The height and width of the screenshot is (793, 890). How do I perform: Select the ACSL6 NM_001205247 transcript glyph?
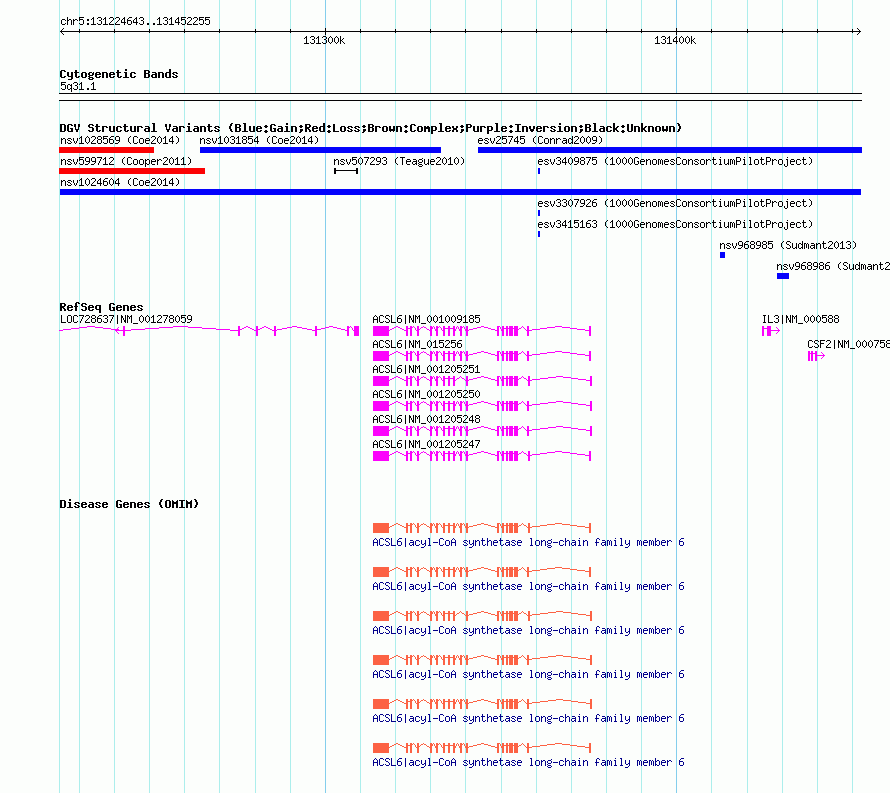coord(482,455)
